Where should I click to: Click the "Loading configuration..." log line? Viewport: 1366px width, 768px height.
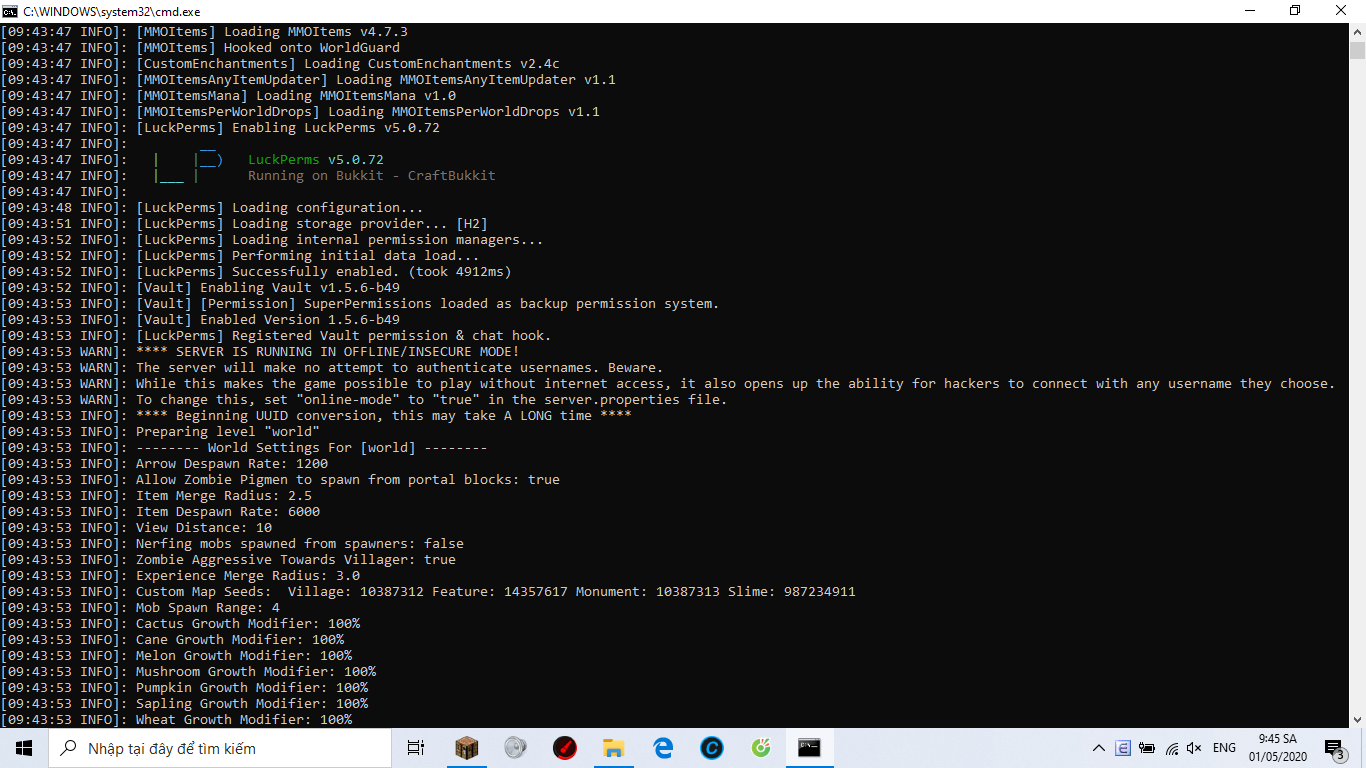[x=211, y=208]
